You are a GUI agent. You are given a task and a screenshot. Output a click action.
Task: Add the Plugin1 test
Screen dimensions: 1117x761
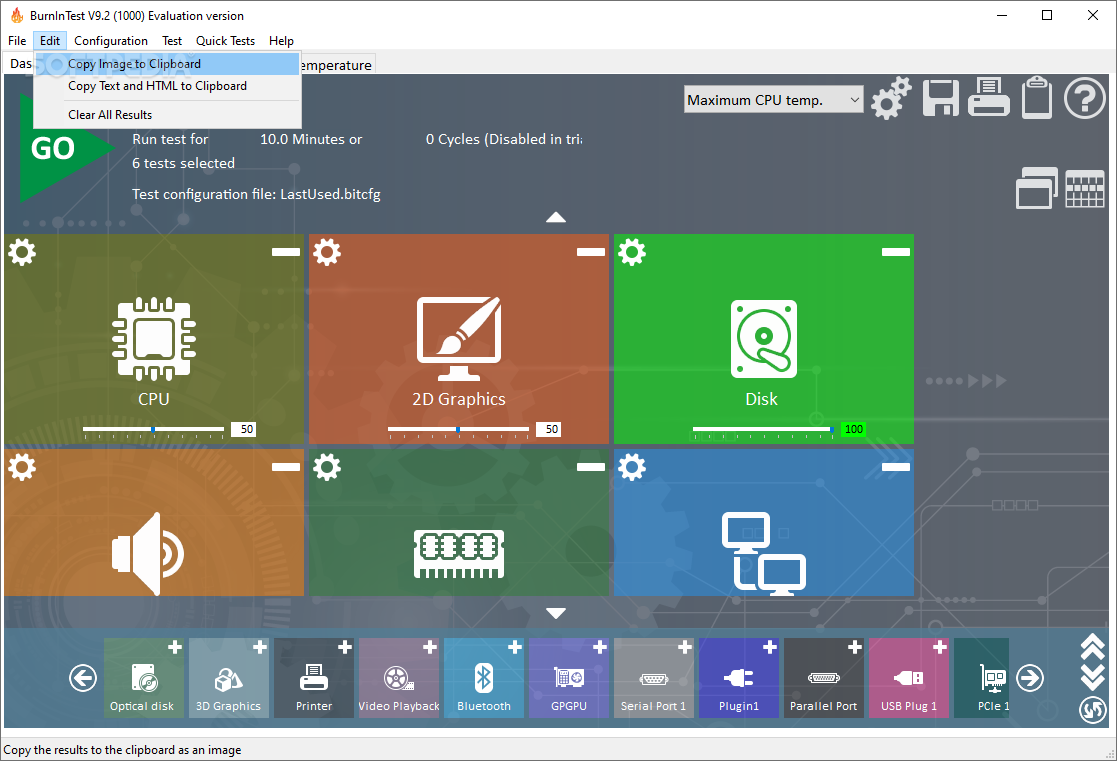click(x=769, y=647)
